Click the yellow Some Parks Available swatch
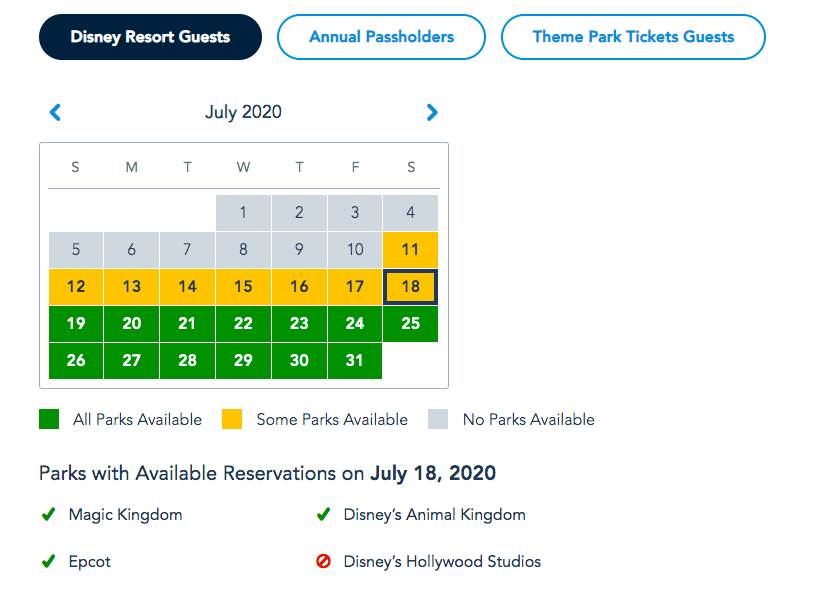 coord(232,419)
